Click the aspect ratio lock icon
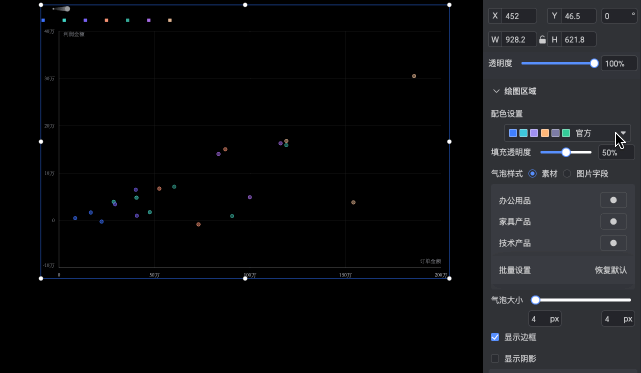Viewport: 641px width, 373px height. click(542, 40)
